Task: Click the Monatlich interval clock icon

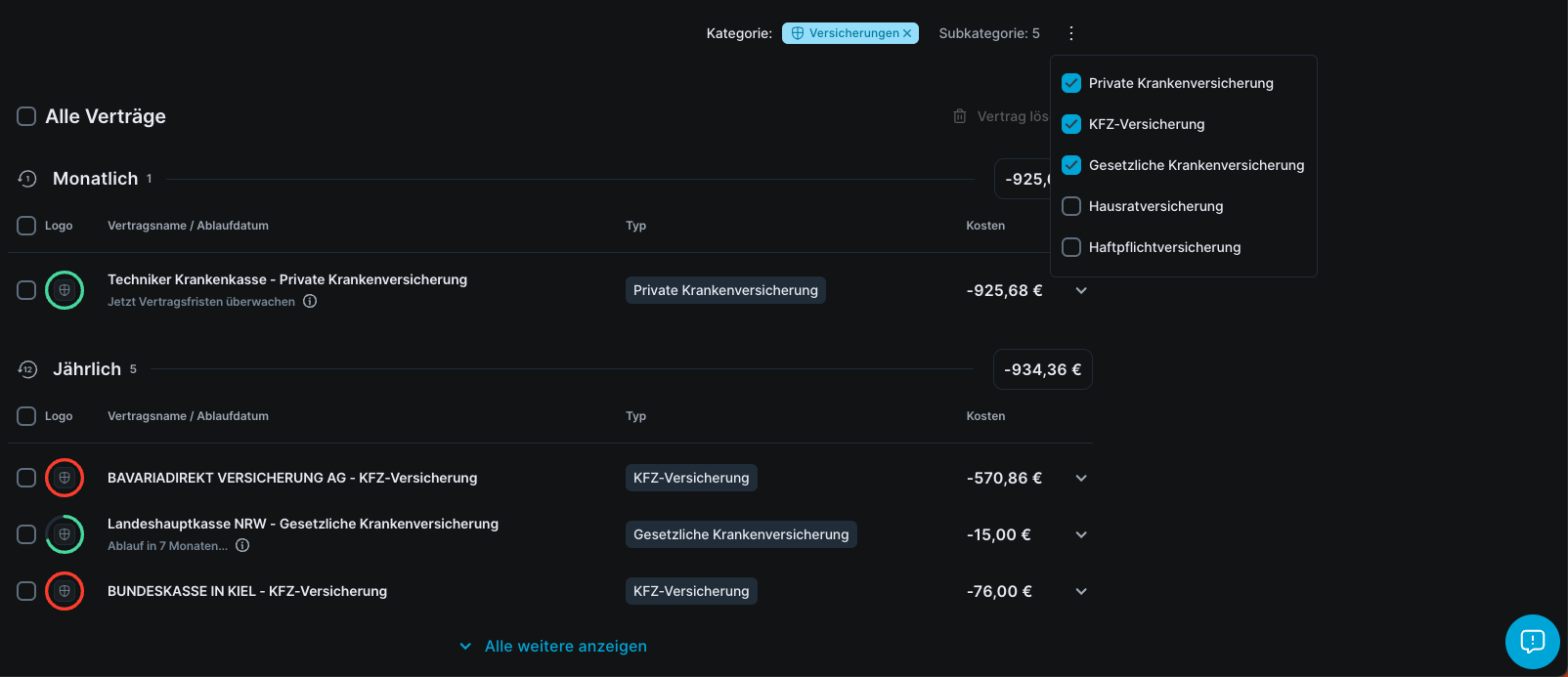Action: (27, 179)
